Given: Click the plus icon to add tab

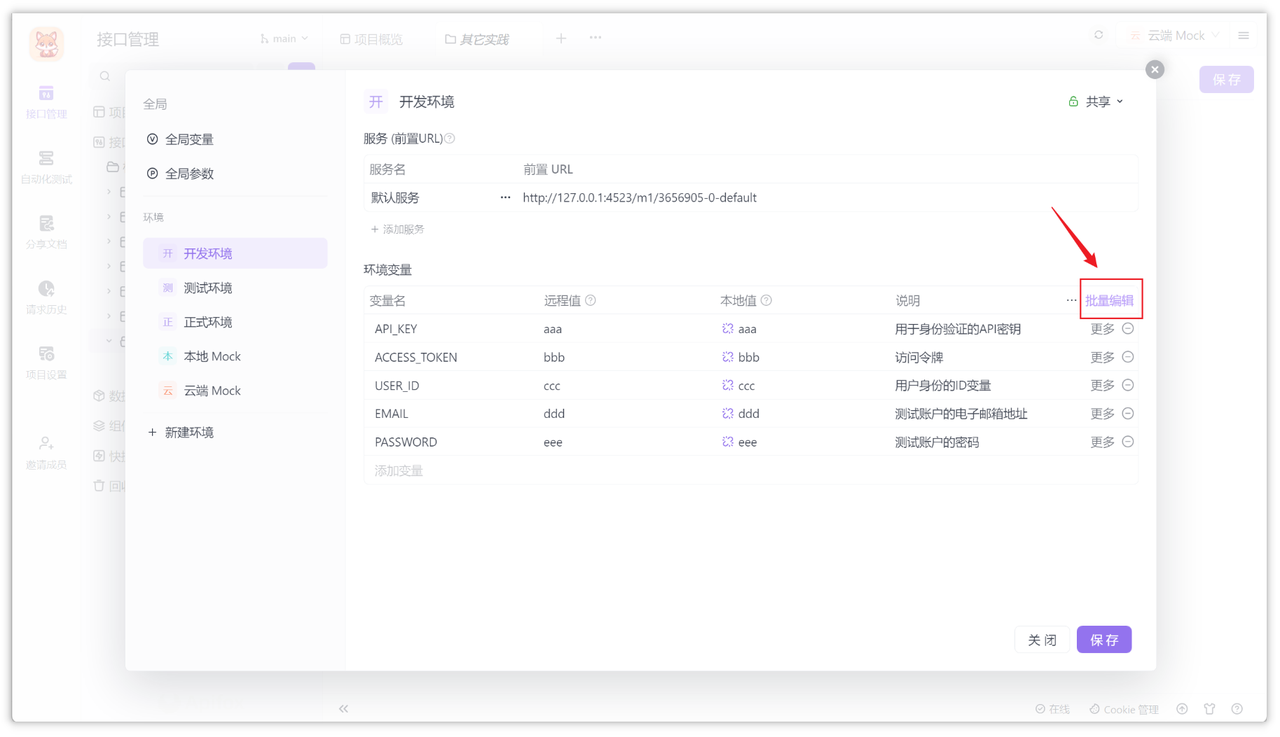Looking at the screenshot, I should pos(561,38).
